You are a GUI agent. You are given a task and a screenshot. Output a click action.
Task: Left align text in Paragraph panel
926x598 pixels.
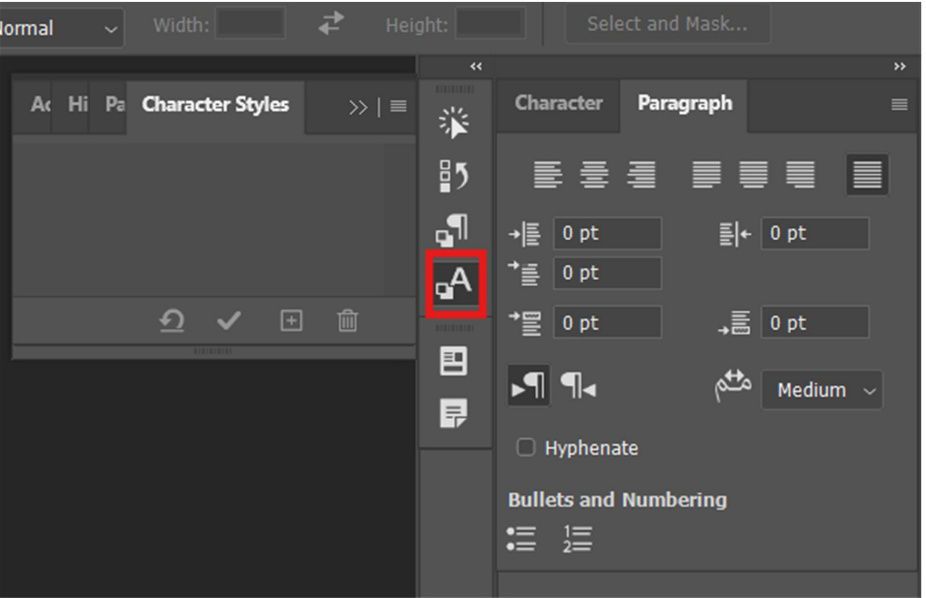[548, 175]
